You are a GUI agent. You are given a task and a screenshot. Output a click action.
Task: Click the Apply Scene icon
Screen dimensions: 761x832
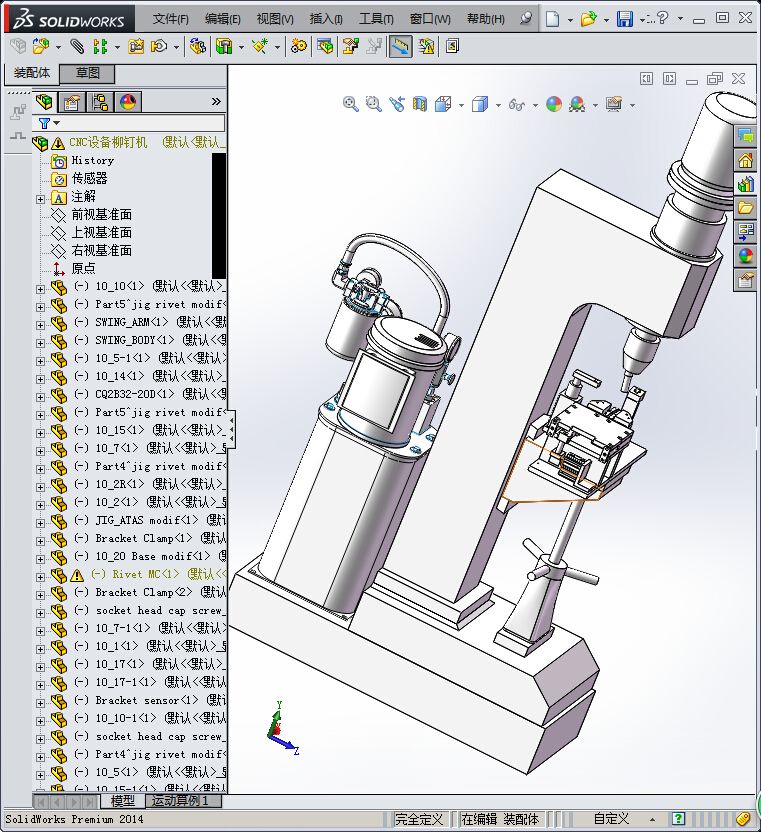[577, 104]
